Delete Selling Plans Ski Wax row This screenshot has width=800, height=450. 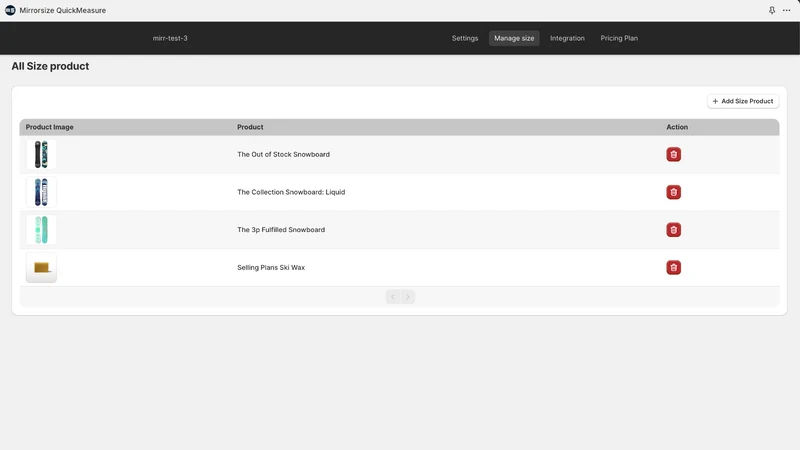pos(673,267)
